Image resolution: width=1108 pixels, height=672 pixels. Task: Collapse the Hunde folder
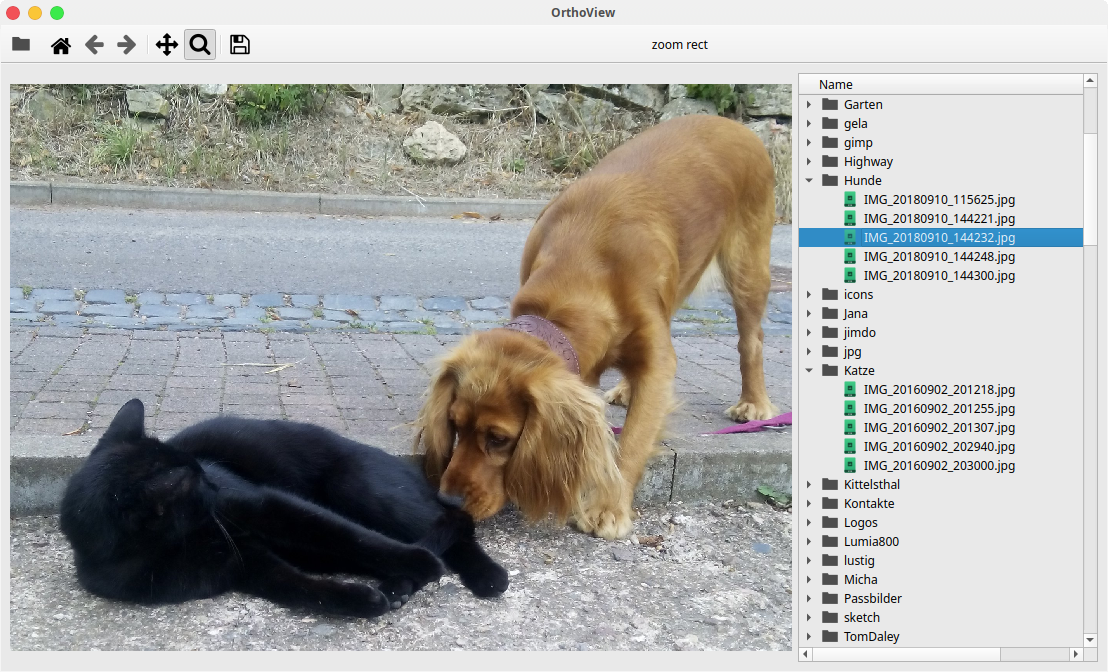pyautogui.click(x=809, y=181)
